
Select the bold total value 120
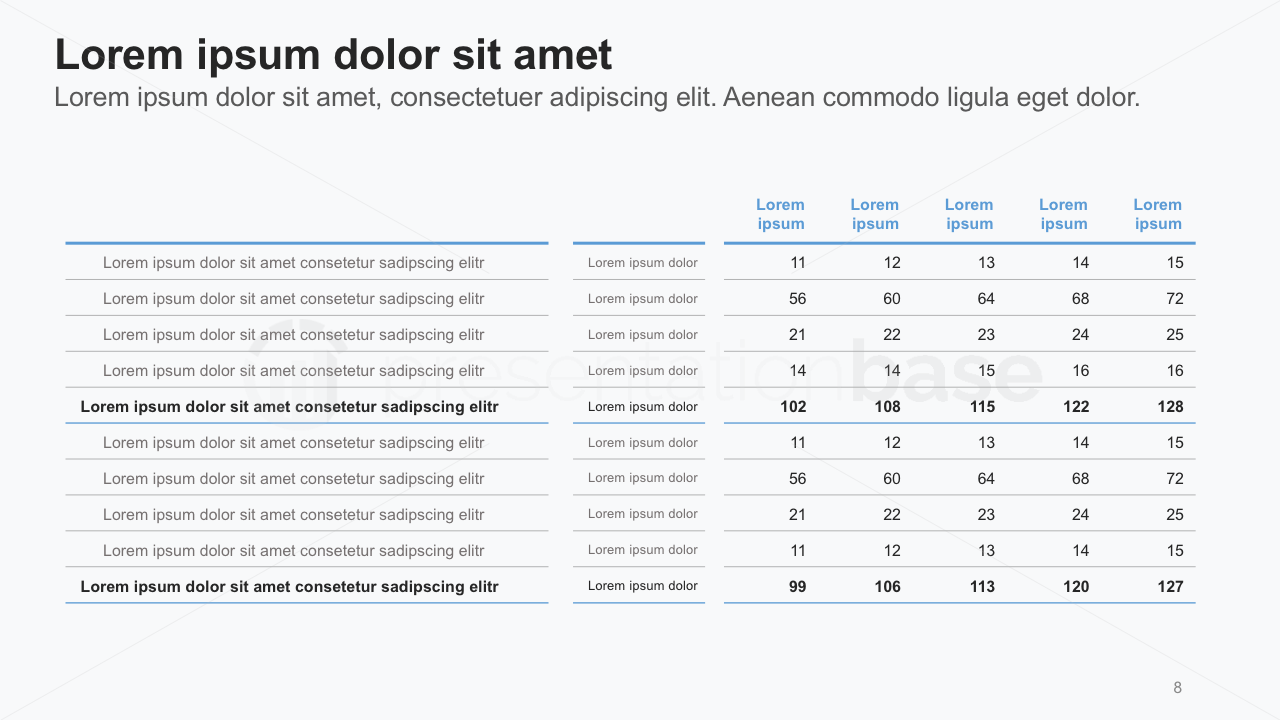pyautogui.click(x=1076, y=587)
